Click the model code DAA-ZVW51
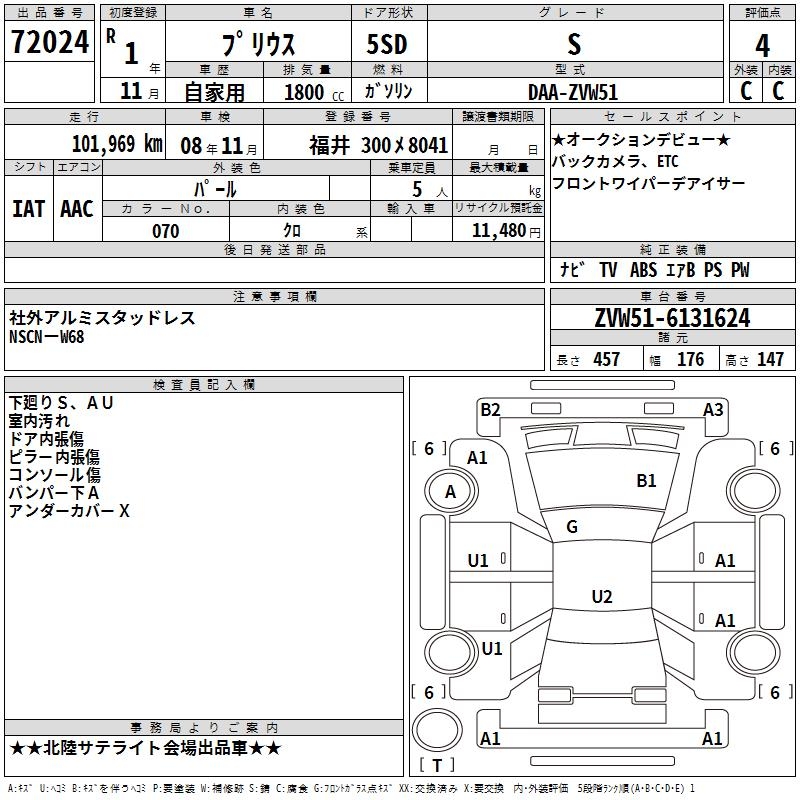Image resolution: width=800 pixels, height=800 pixels. click(x=573, y=92)
